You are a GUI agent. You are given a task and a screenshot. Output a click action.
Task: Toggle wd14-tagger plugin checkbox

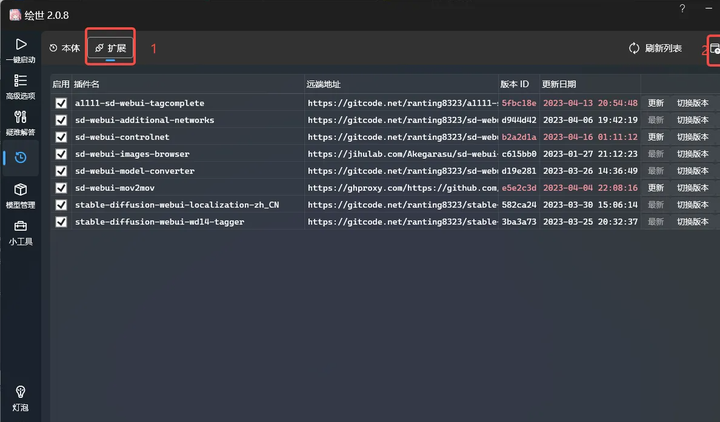coord(61,222)
